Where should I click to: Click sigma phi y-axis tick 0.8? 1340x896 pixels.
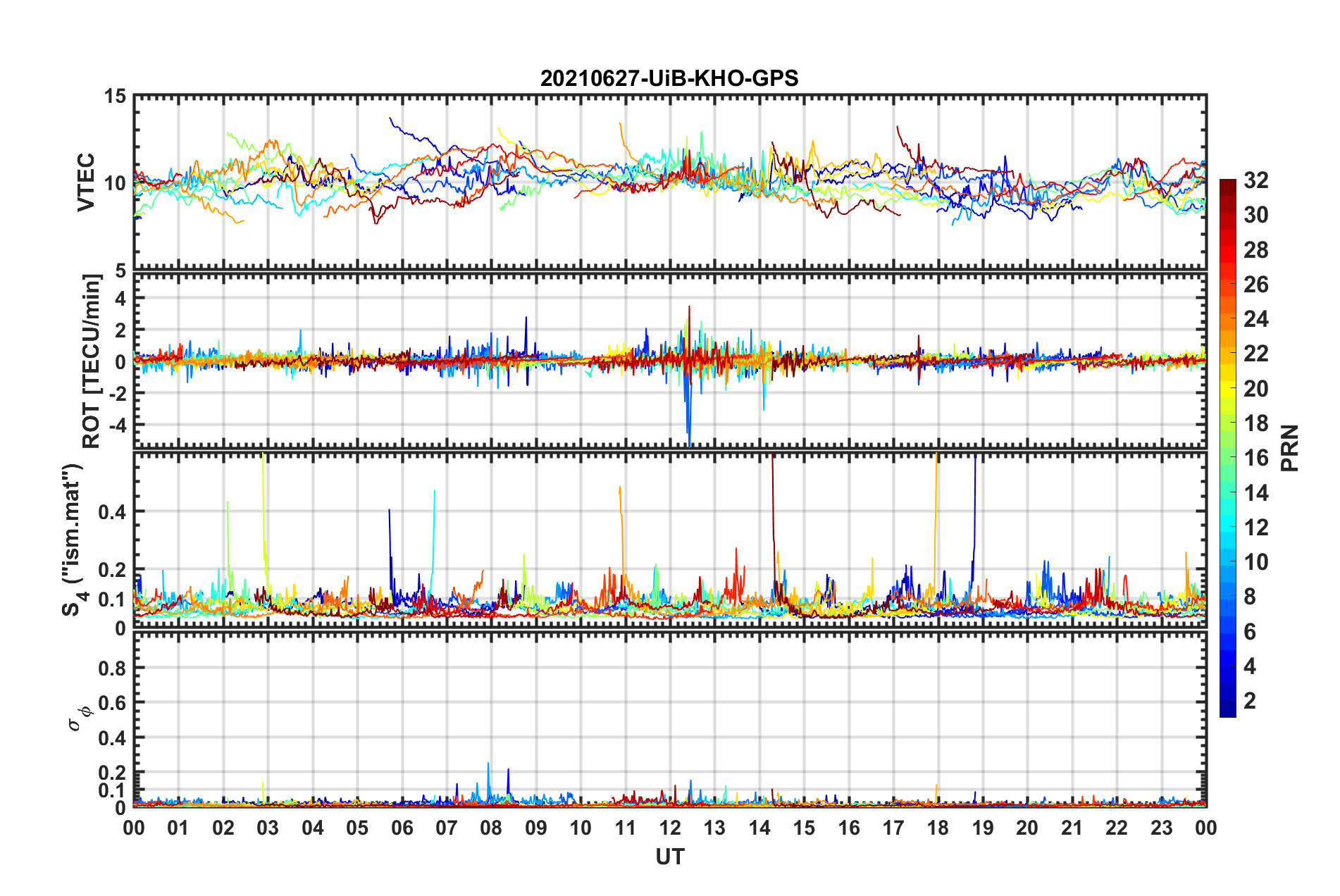[x=113, y=668]
